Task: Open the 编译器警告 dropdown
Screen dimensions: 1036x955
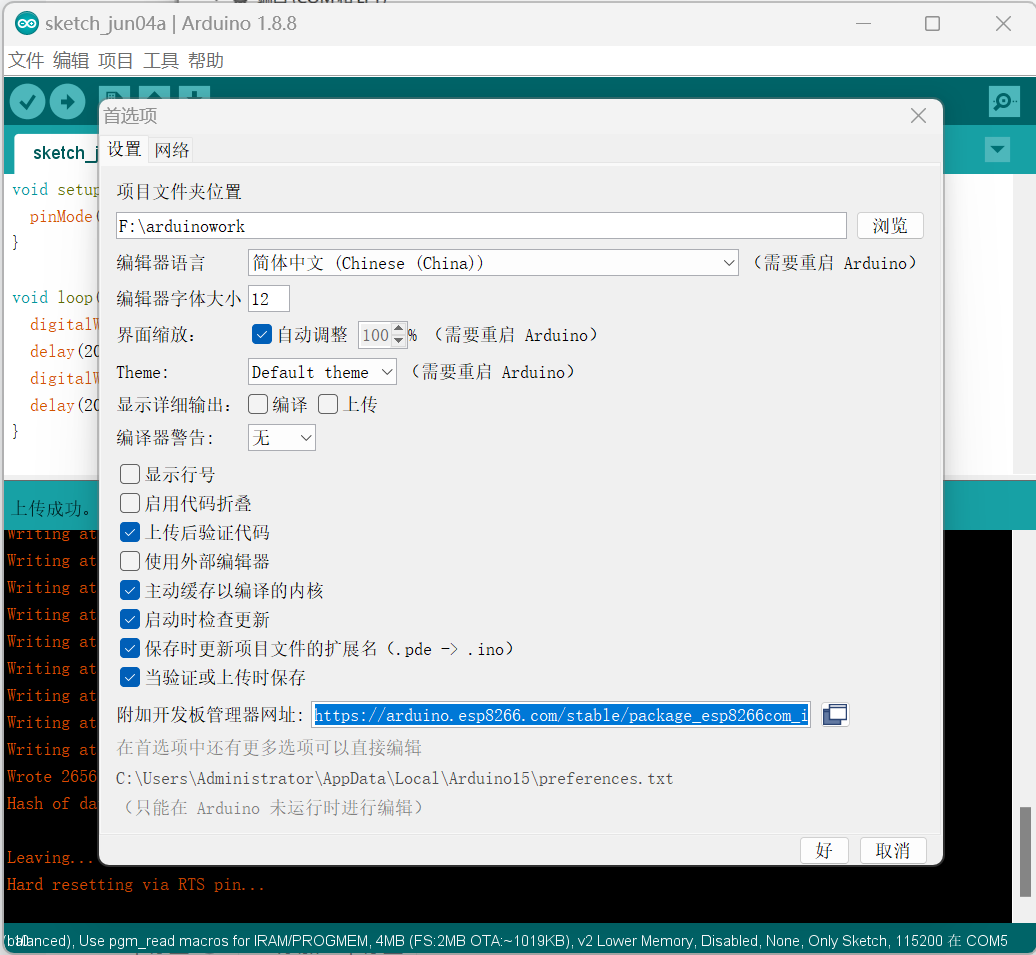Action: pos(281,438)
